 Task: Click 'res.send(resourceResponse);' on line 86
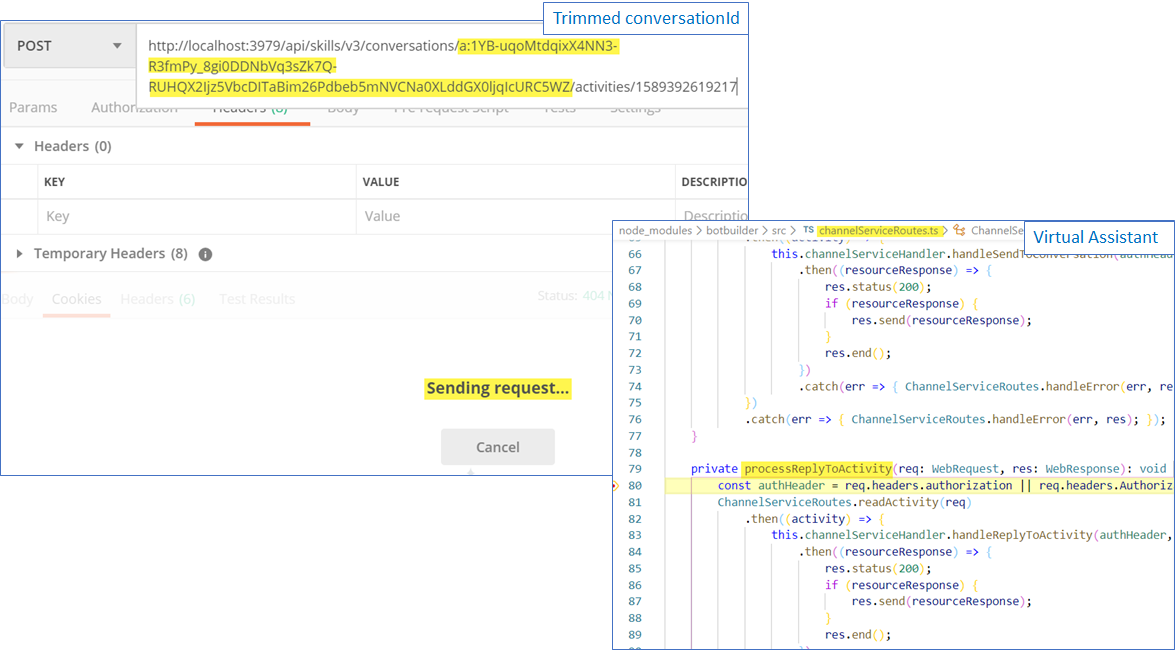tap(942, 601)
